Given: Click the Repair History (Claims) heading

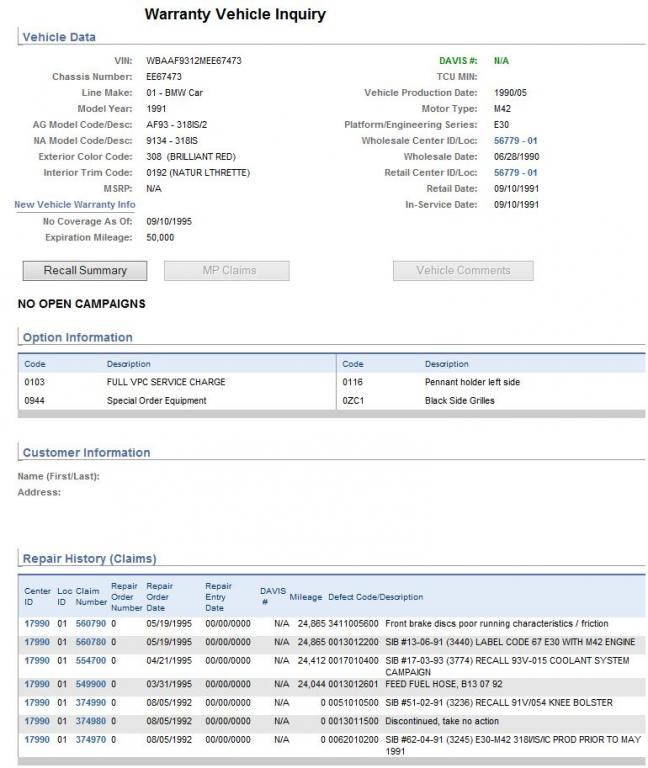Looking at the screenshot, I should coord(89,559).
